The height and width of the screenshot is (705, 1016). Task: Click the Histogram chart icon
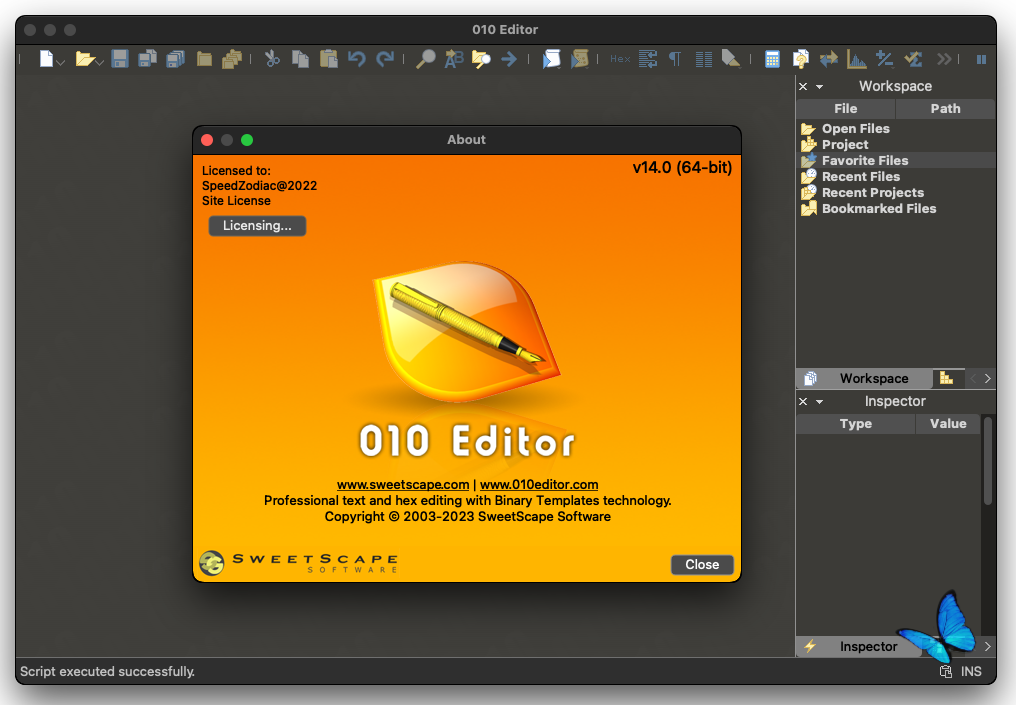pyautogui.click(x=857, y=59)
